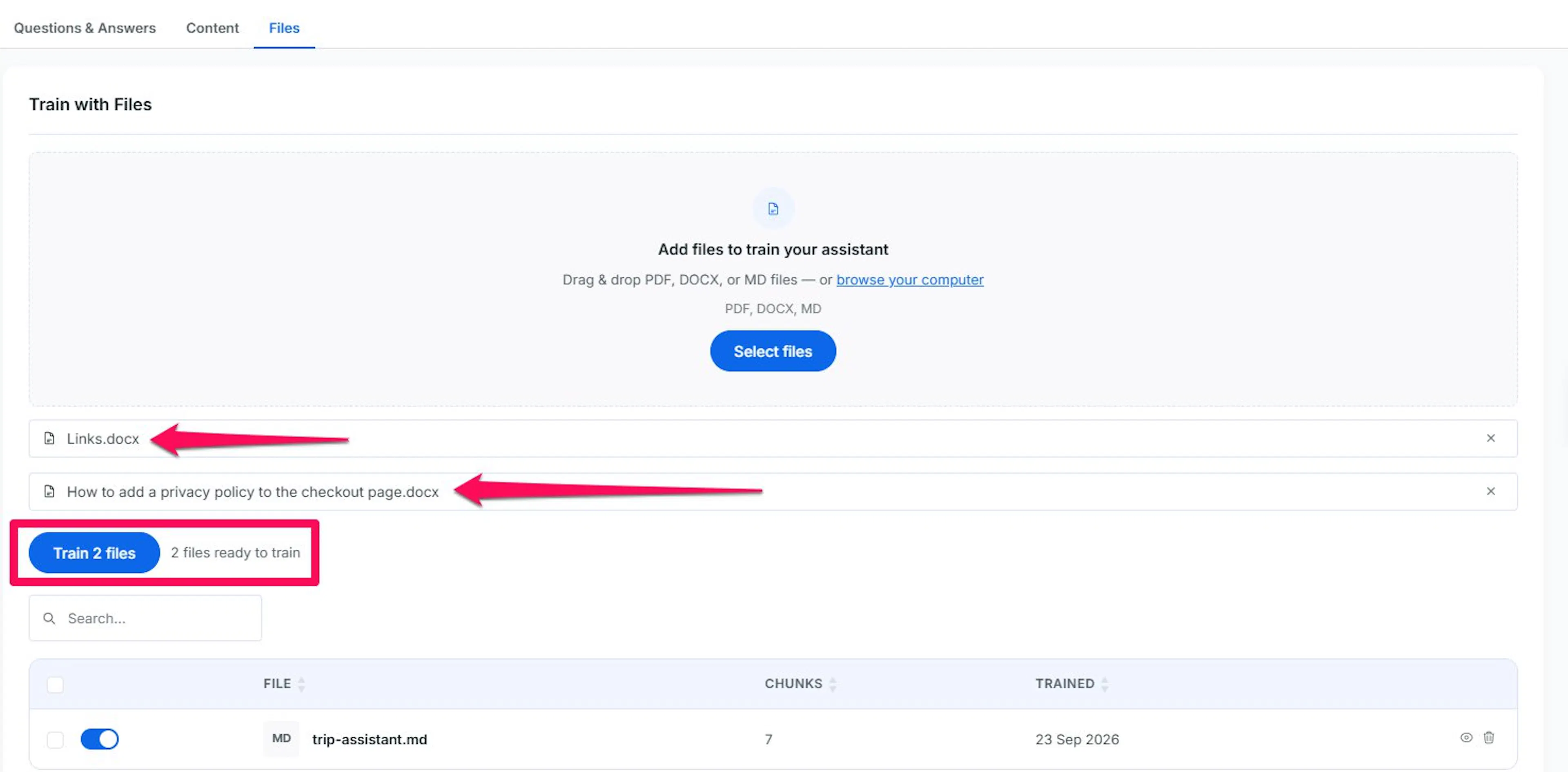Click the file icon beside Links.docx

tap(49, 438)
